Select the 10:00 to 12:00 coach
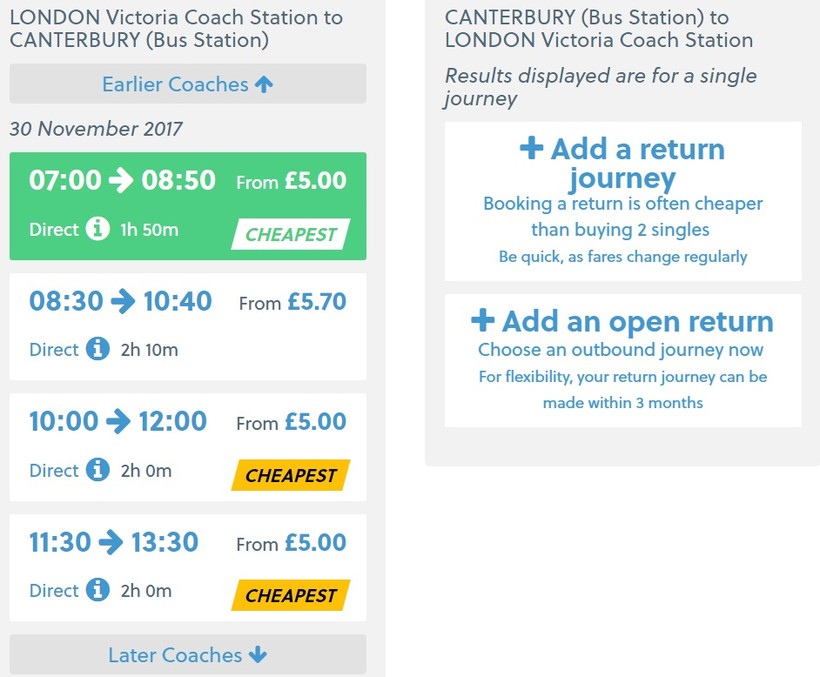Image resolution: width=820 pixels, height=677 pixels. click(x=187, y=446)
